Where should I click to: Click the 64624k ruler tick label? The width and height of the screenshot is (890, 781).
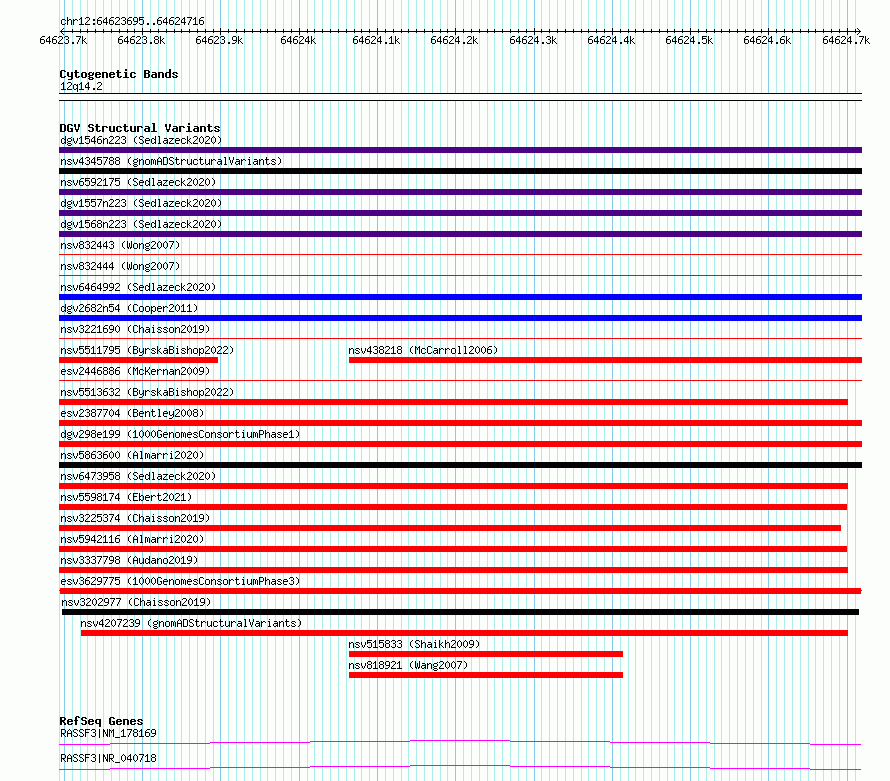pos(298,40)
